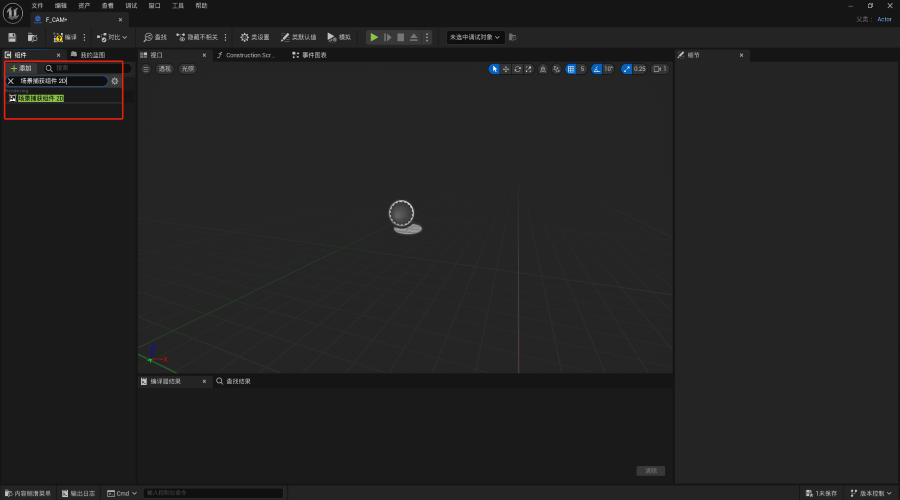Browse to asset in content browser icon

[x=33, y=37]
